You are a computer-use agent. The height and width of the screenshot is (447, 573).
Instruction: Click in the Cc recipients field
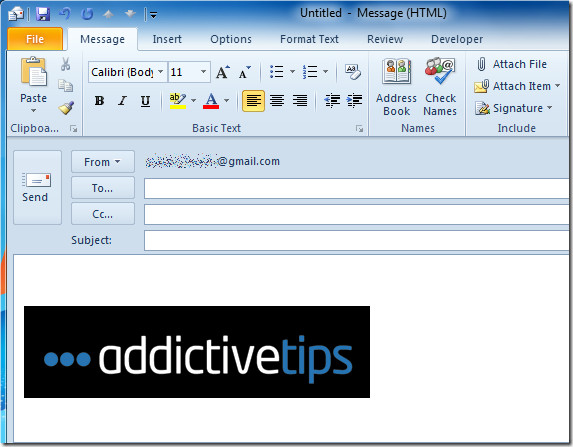coord(357,215)
